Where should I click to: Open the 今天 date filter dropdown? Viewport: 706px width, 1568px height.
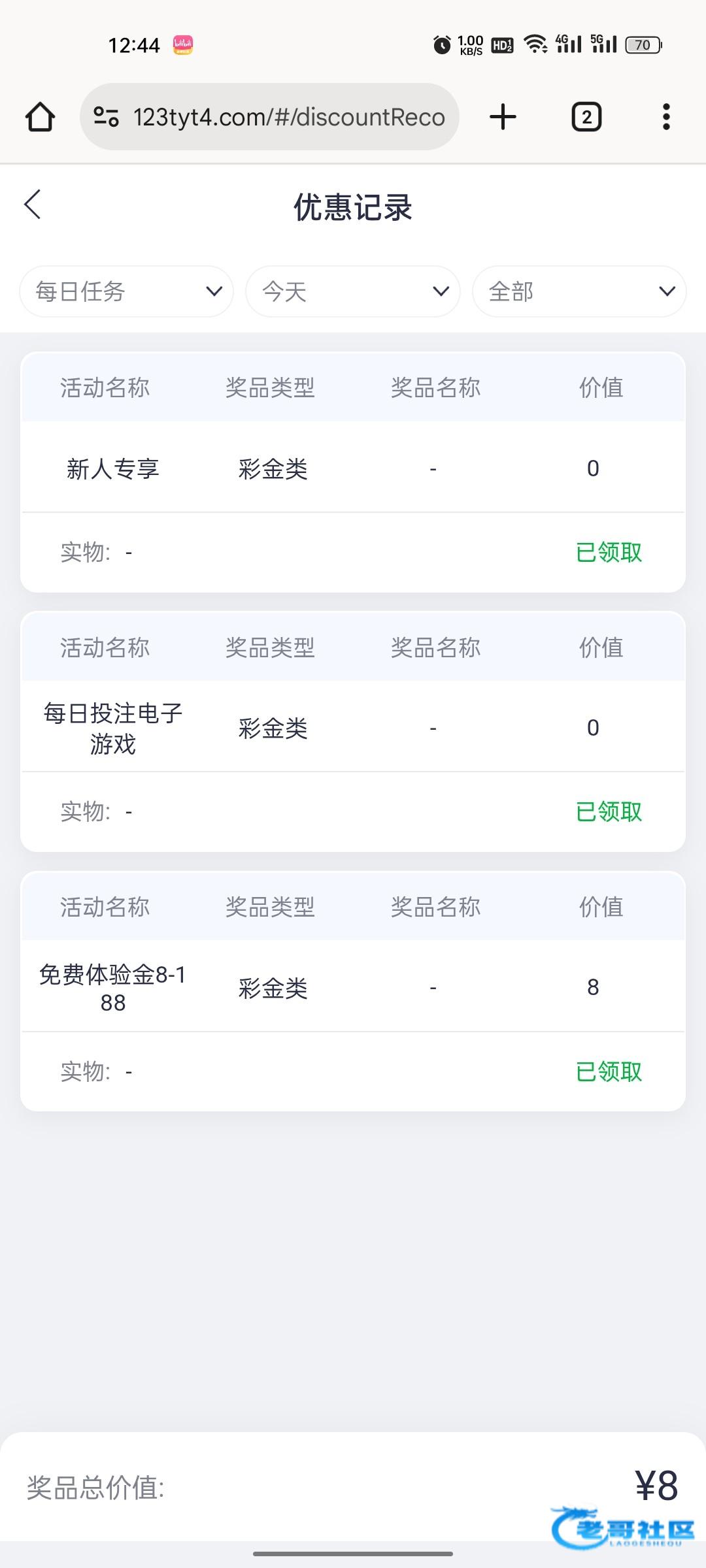353,291
